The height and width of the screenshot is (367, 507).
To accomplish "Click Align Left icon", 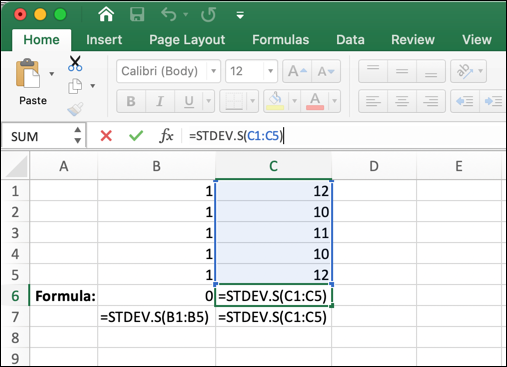I will pyautogui.click(x=373, y=101).
